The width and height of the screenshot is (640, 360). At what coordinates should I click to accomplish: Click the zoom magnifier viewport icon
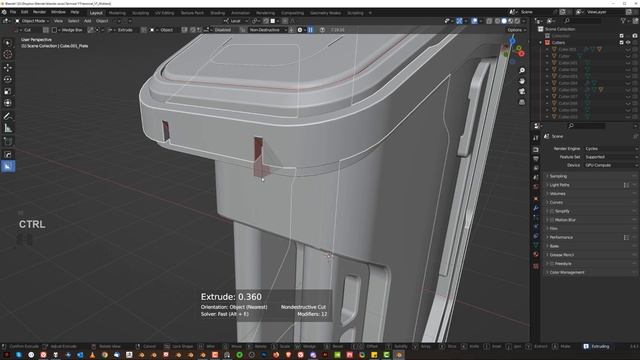(x=522, y=71)
